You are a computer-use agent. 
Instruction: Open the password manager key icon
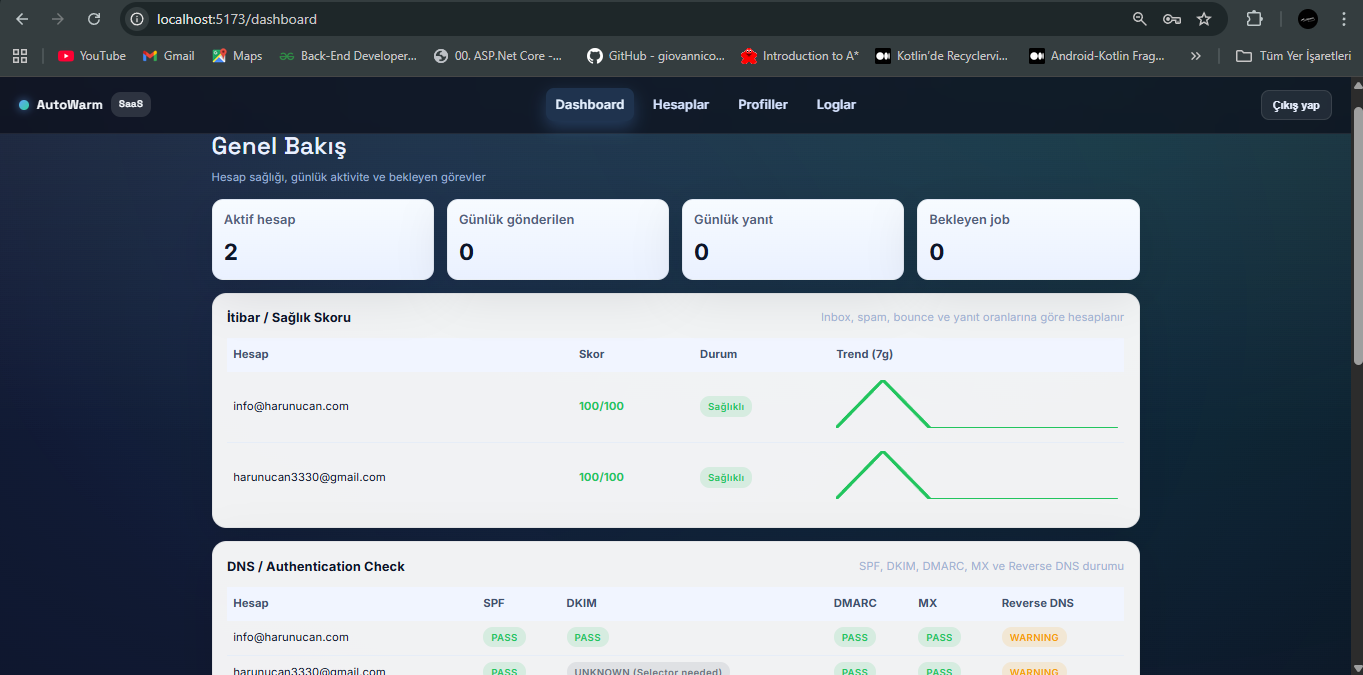click(x=1172, y=19)
